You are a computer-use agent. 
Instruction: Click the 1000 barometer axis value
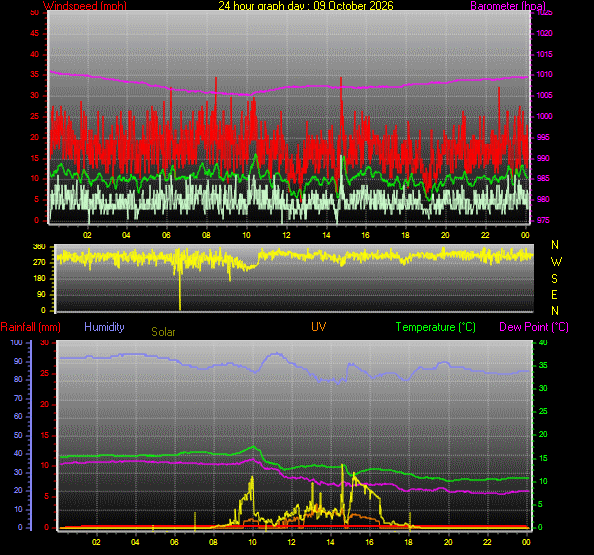(544, 116)
